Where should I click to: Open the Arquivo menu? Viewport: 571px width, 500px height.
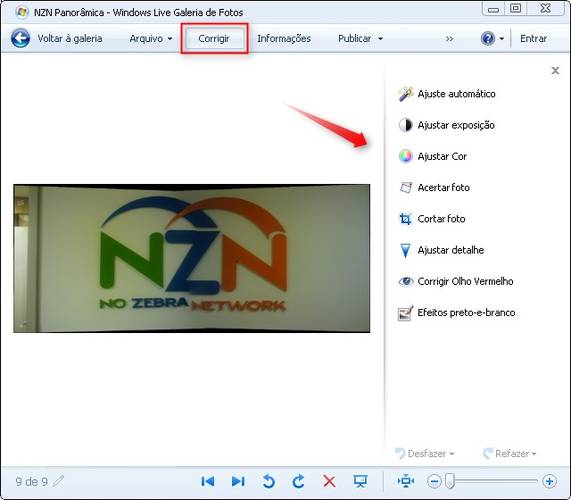(x=151, y=38)
